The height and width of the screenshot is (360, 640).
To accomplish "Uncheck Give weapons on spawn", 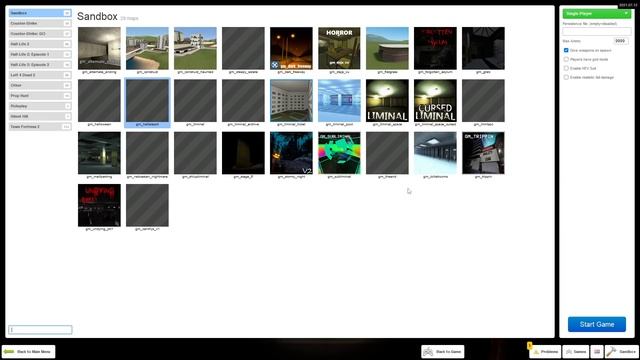I will [566, 50].
